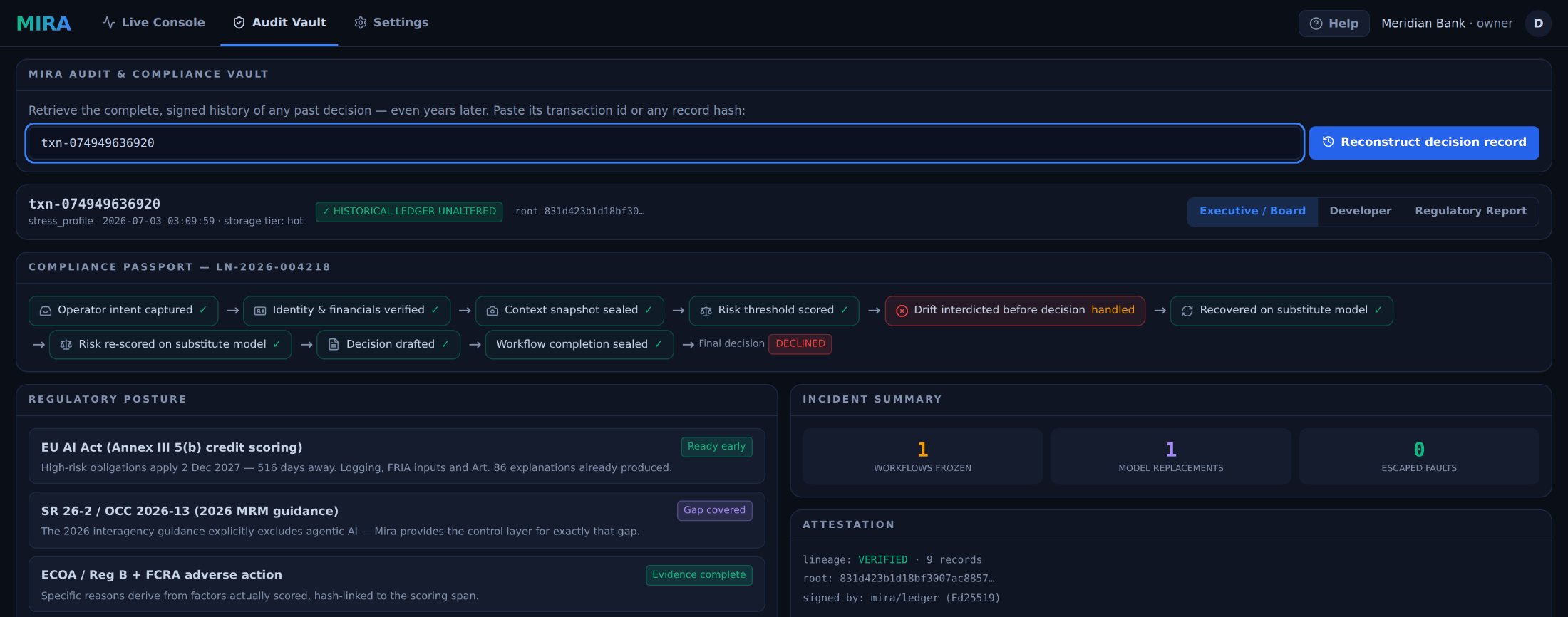1568x617 pixels.
Task: Click the Escaped Faults count tile
Action: 1419,457
